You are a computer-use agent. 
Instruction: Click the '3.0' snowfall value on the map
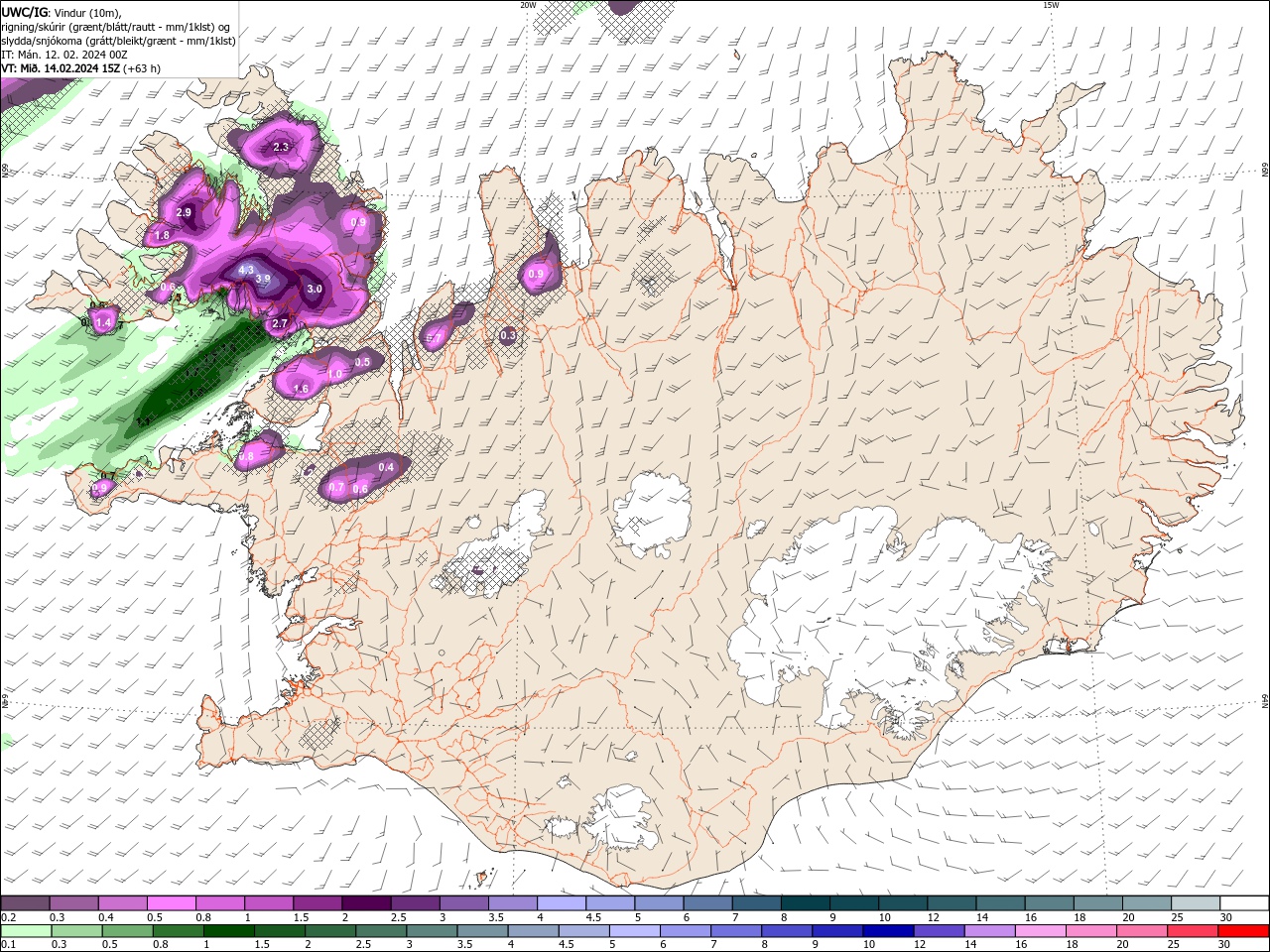[315, 289]
